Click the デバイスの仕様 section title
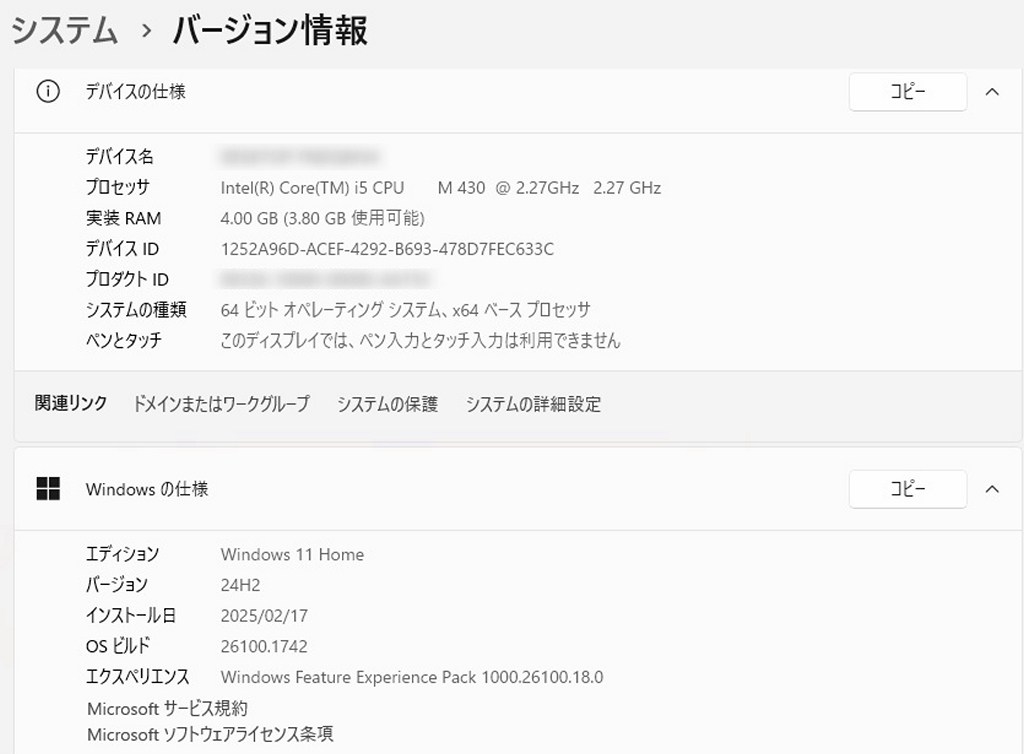1024x754 pixels. click(x=136, y=91)
